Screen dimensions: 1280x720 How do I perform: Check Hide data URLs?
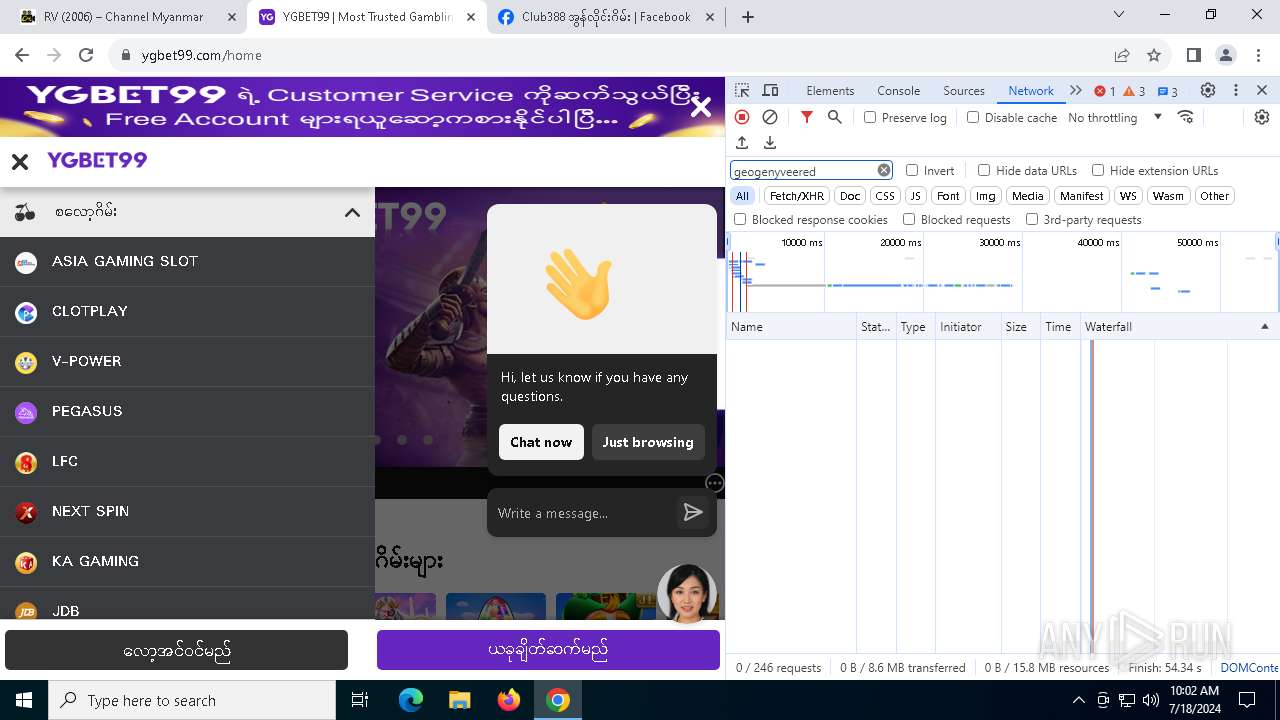pos(984,170)
